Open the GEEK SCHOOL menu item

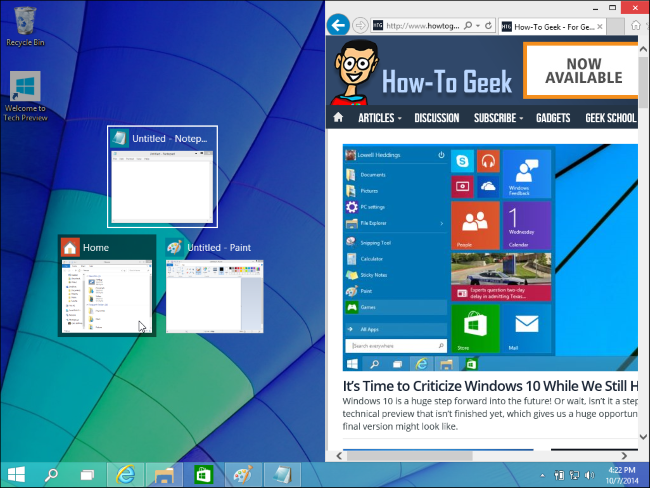pyautogui.click(x=611, y=118)
